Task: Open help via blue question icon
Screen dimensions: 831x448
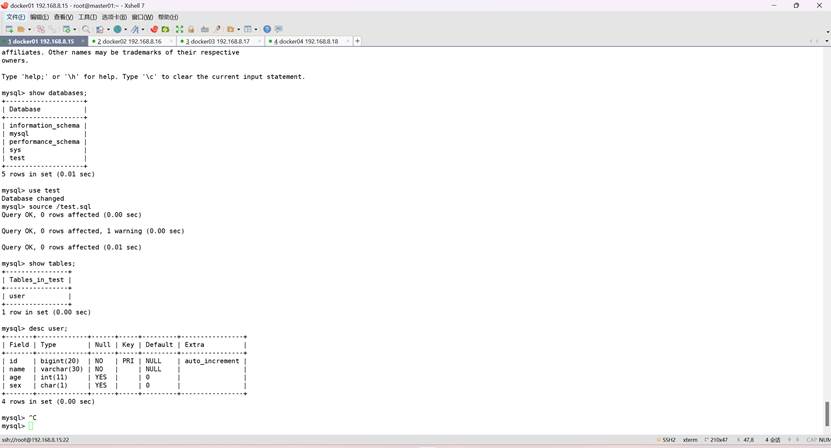Action: 267,29
